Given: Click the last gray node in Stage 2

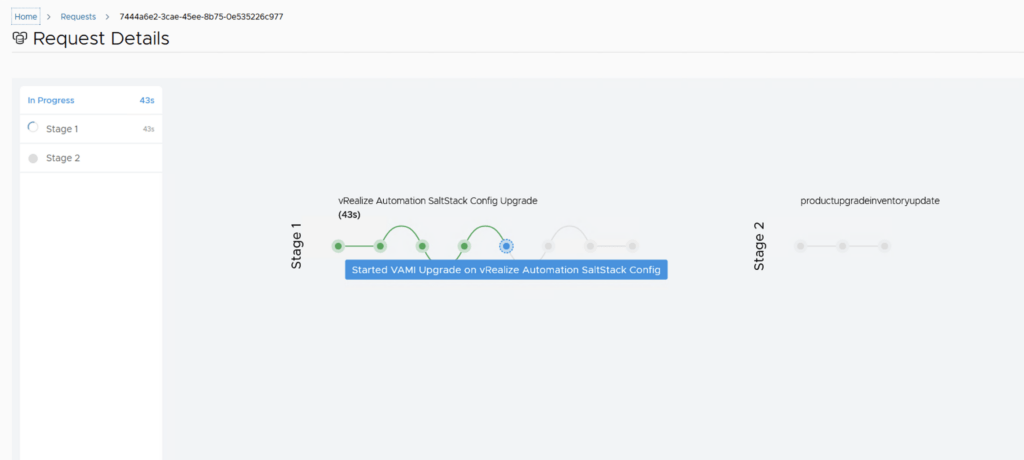Looking at the screenshot, I should [x=884, y=246].
